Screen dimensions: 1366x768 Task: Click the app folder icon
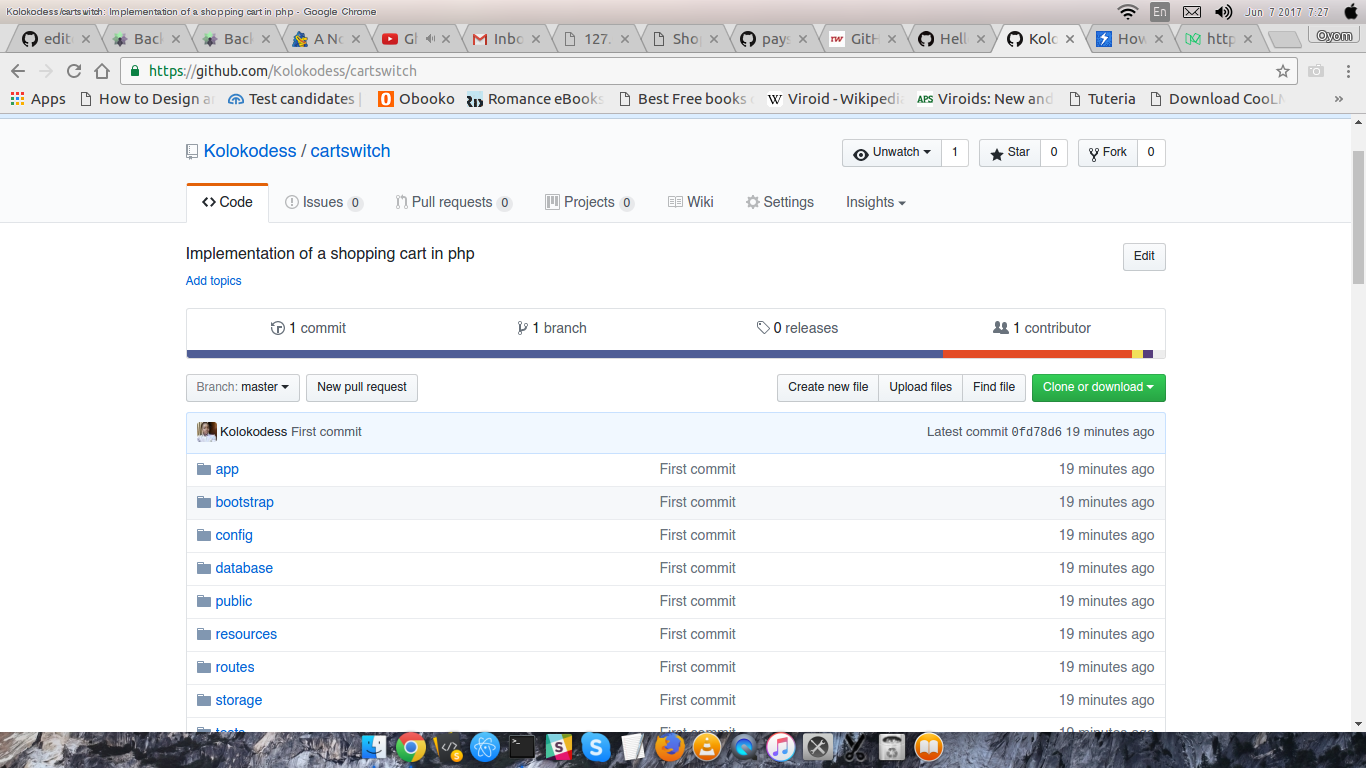pos(204,469)
